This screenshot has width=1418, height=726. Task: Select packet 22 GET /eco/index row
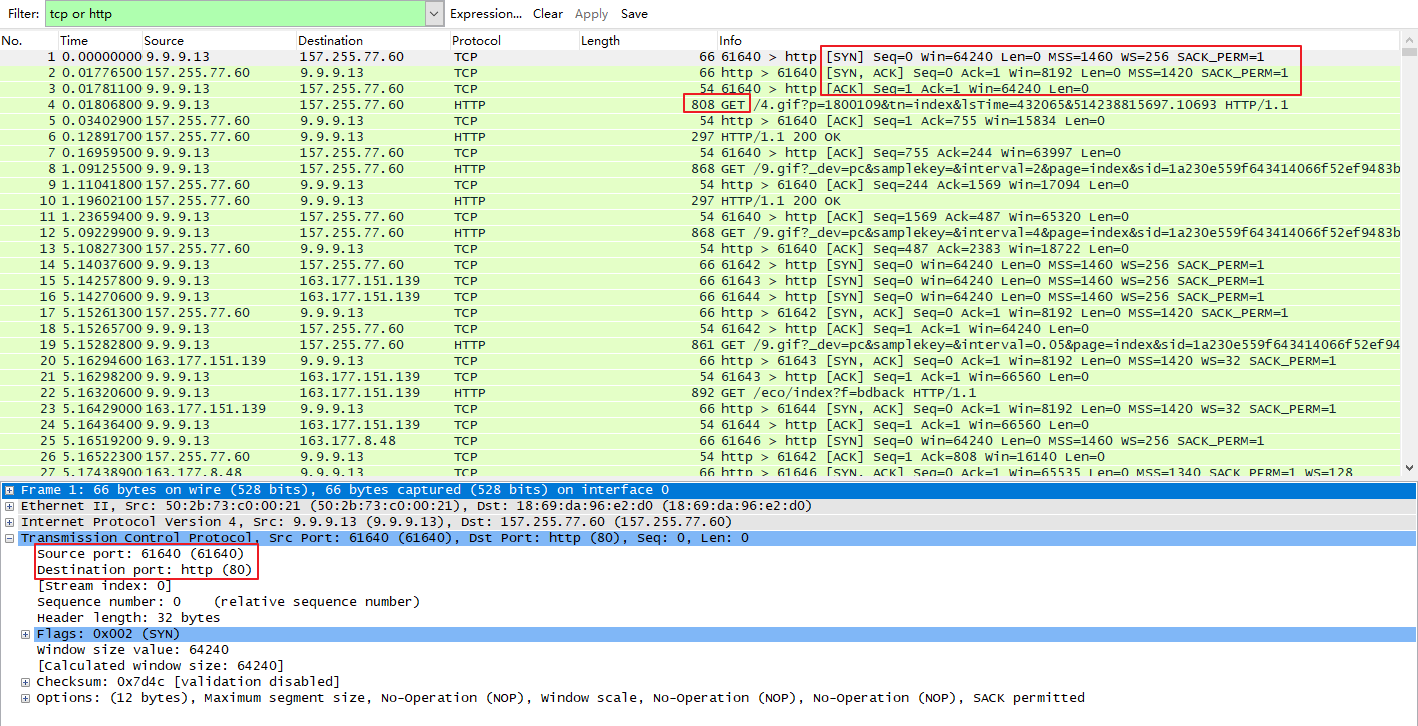(700, 393)
